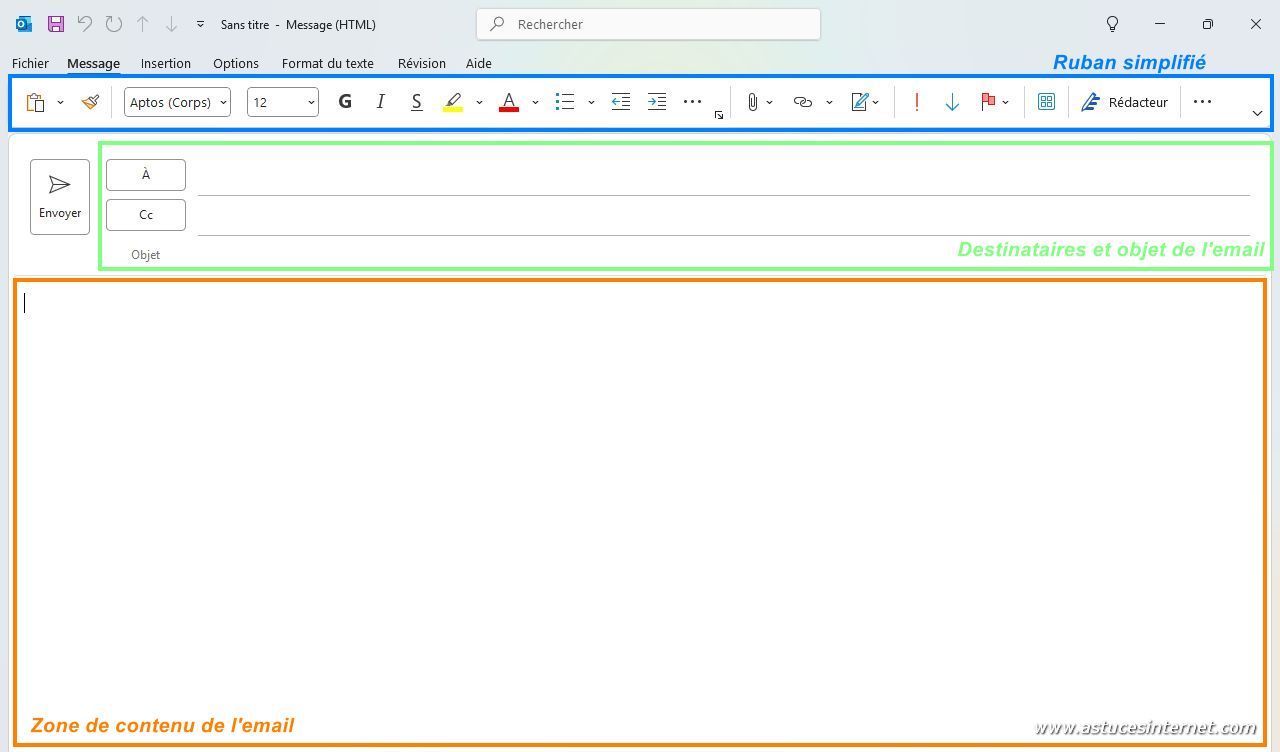
Task: Open the Aide tab
Action: [x=479, y=63]
